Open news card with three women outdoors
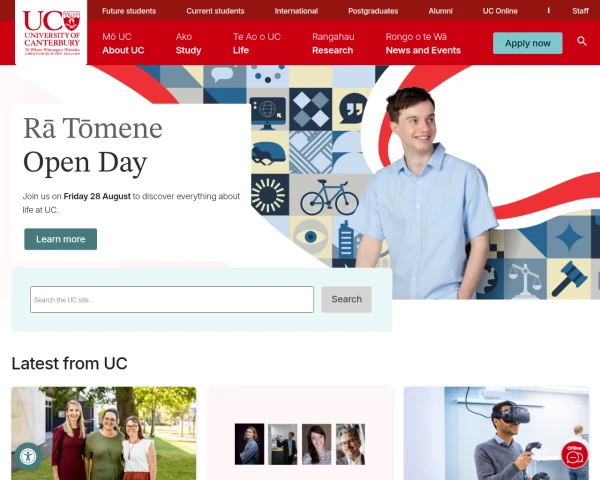600x480 pixels. point(104,433)
